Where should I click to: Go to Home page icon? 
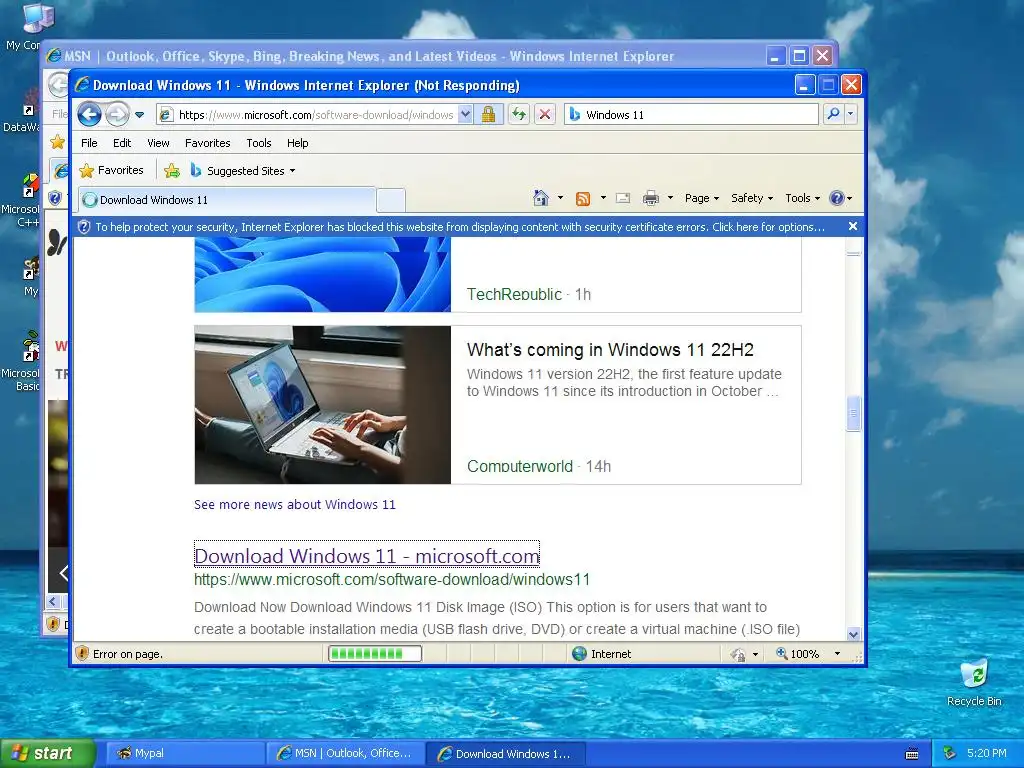(541, 198)
